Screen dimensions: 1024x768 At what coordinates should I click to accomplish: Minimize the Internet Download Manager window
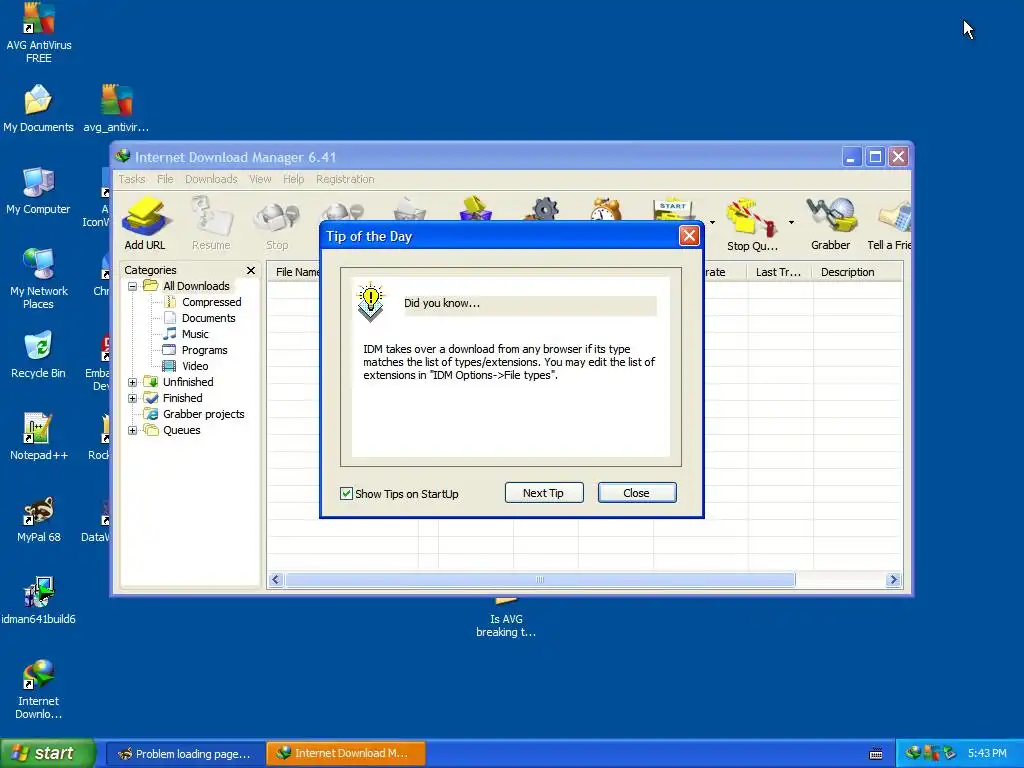[x=852, y=157]
